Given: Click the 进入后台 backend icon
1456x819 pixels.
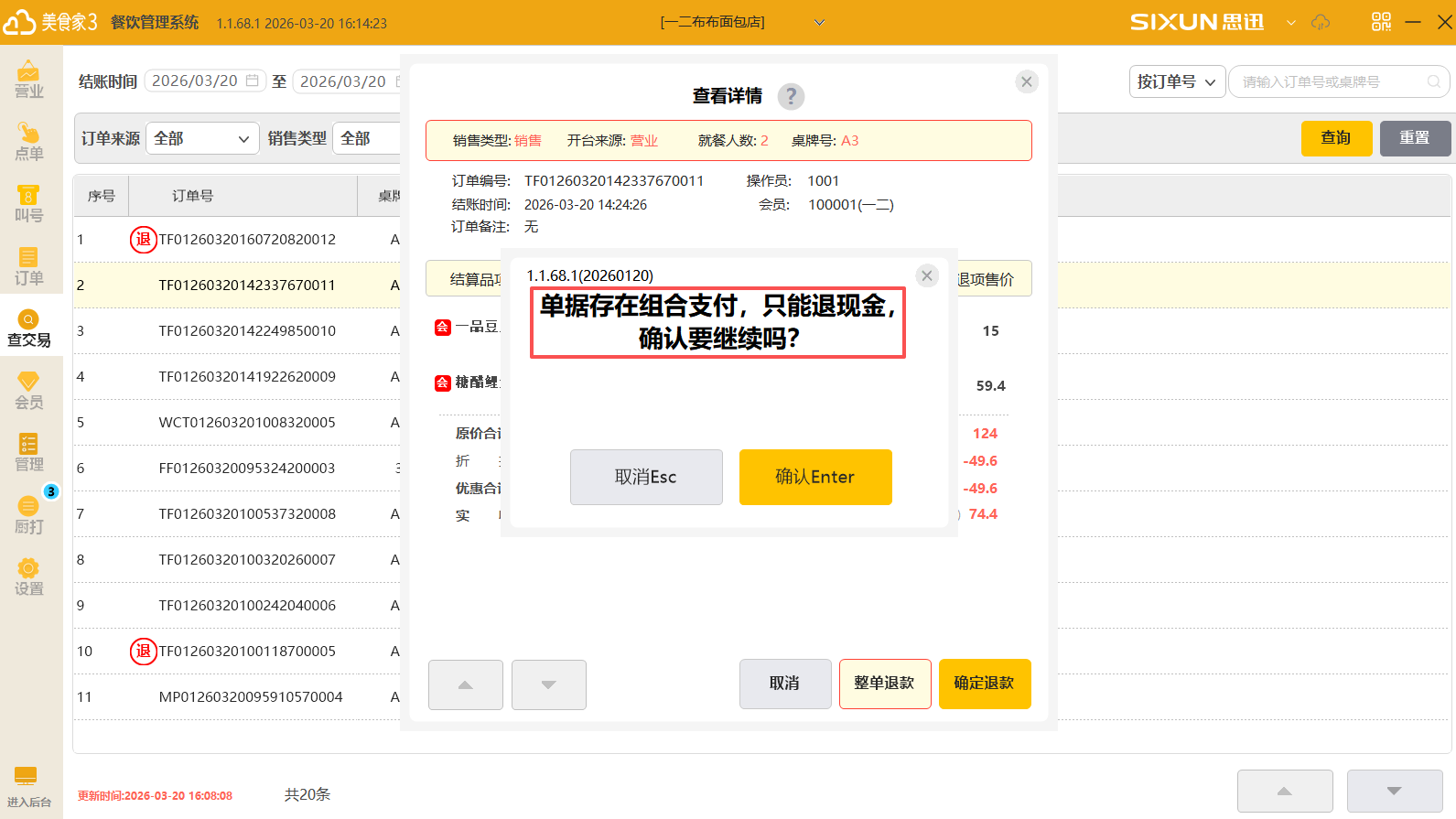Looking at the screenshot, I should pos(27,786).
